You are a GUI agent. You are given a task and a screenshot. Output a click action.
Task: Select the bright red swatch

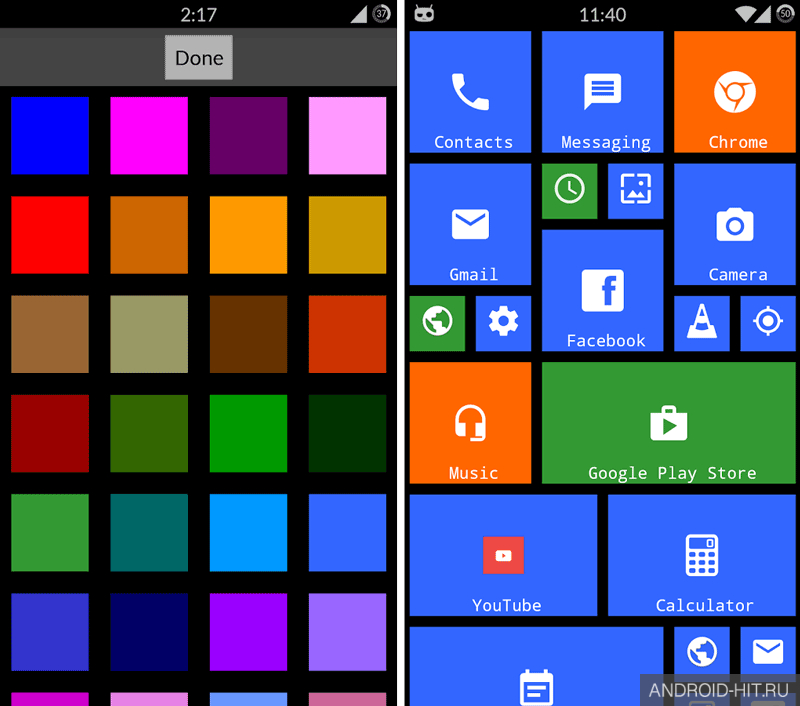tap(50, 235)
